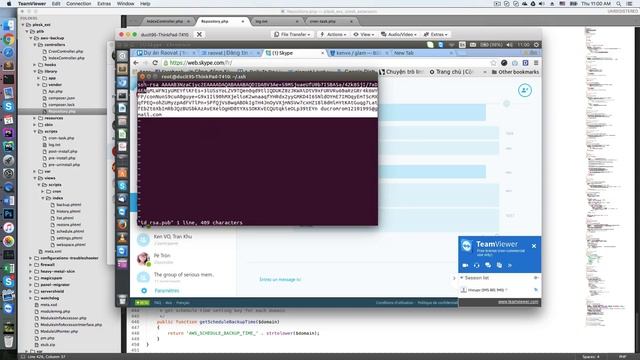Open Spotlight search in macOS menu bar
640x360 pixels.
619,4
